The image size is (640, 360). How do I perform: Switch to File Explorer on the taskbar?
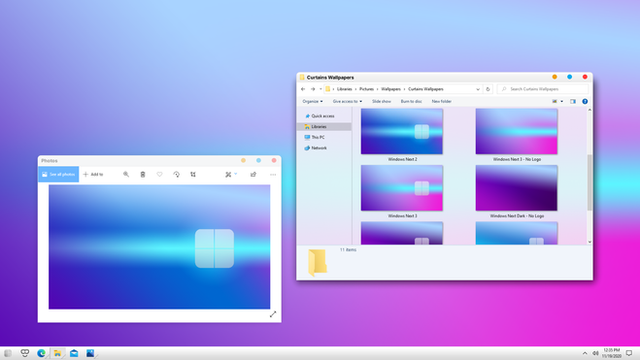point(58,353)
